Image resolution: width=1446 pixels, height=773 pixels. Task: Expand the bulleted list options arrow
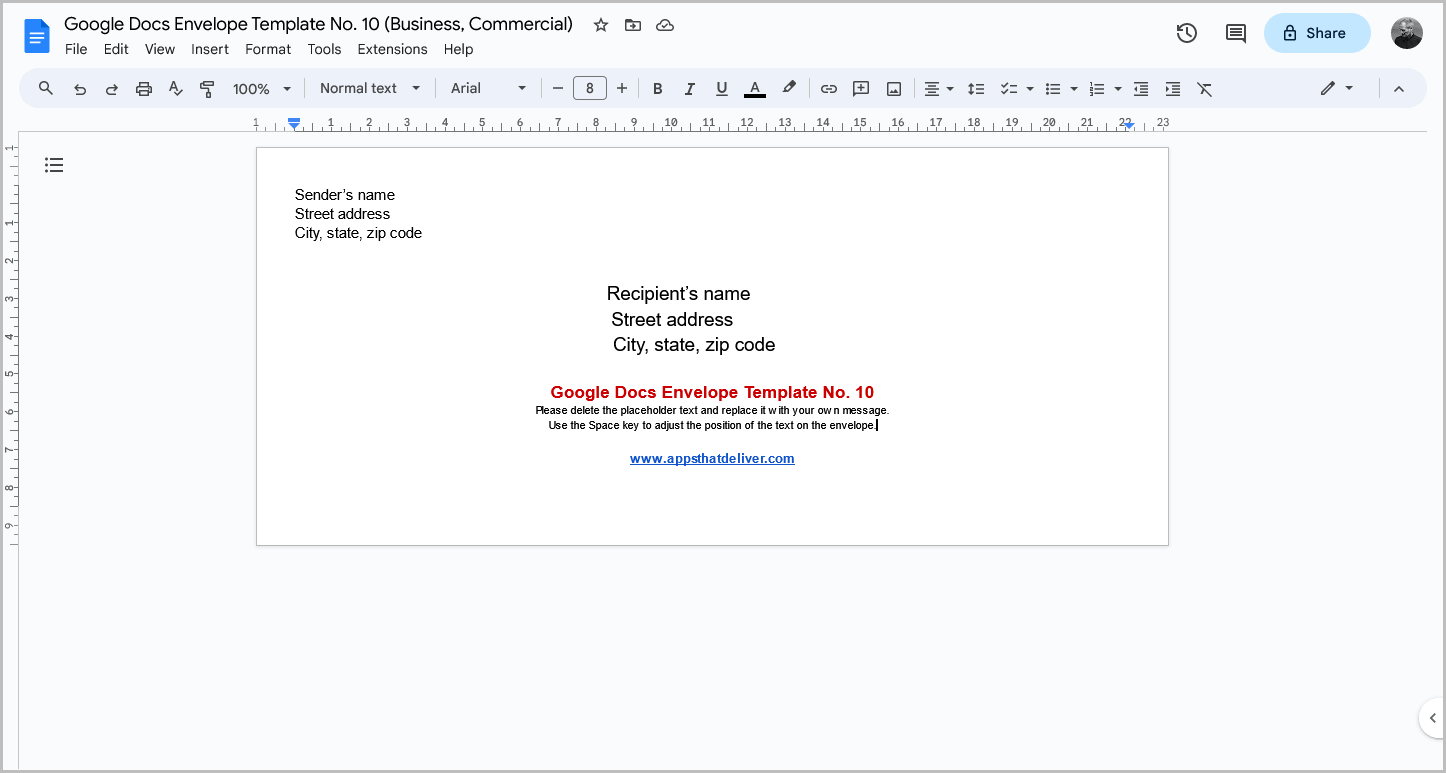coord(1074,89)
